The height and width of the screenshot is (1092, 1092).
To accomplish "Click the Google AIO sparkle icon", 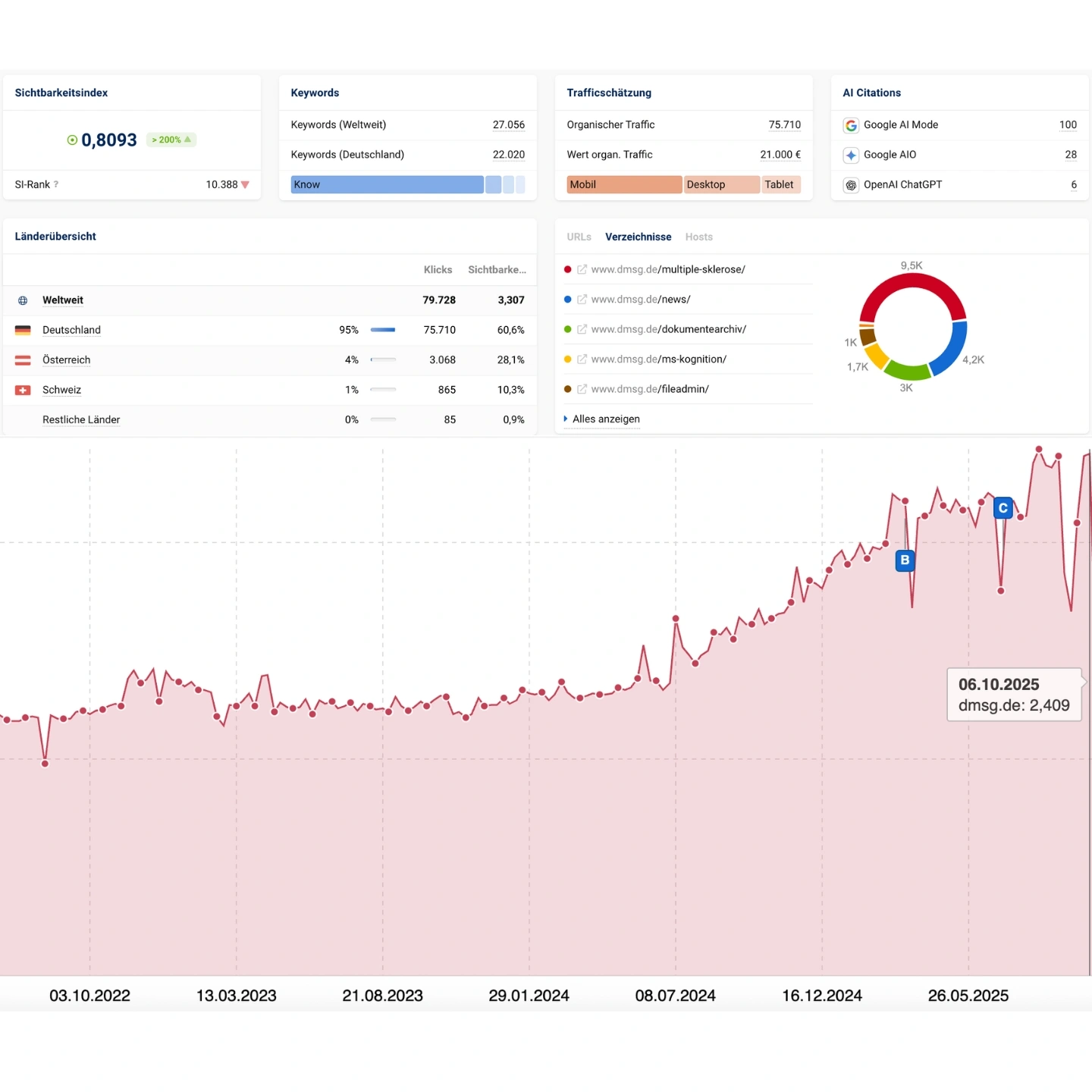I will [851, 155].
